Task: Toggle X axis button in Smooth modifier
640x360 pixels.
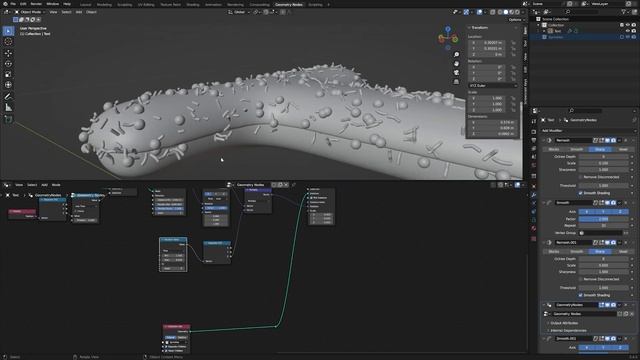Action: tap(587, 211)
